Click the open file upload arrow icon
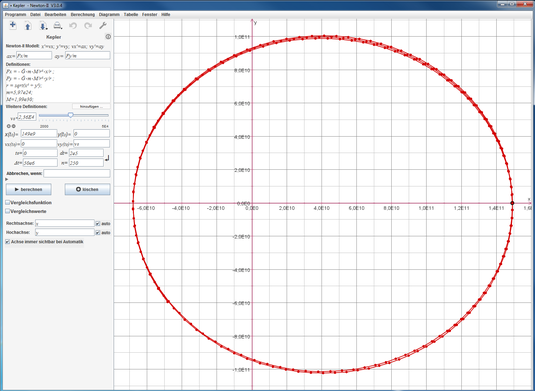The width and height of the screenshot is (535, 391). click(28, 26)
